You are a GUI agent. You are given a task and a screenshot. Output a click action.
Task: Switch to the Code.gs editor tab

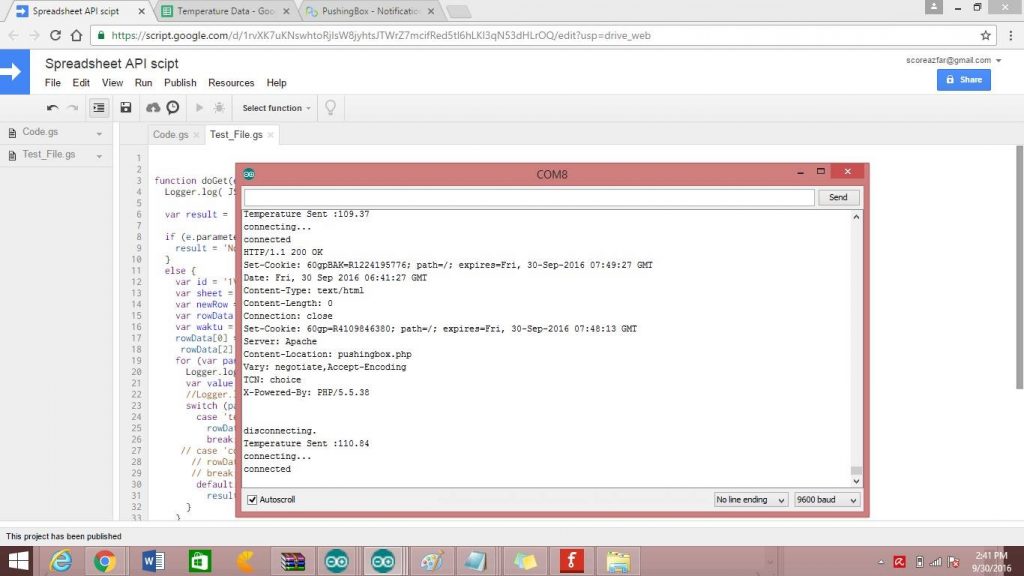tap(170, 135)
